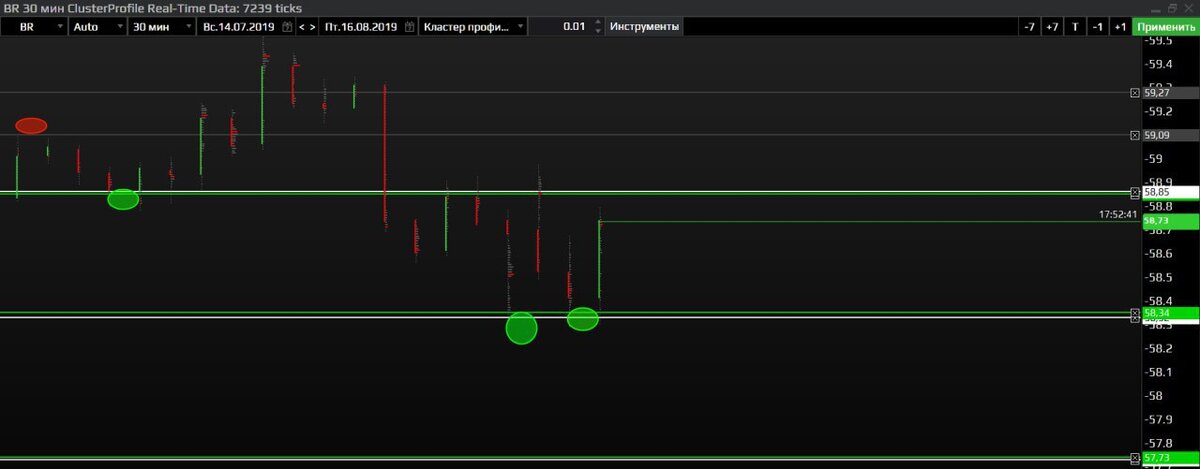Image resolution: width=1200 pixels, height=469 pixels.
Task: Click the white 58,85 price label
Action: pos(1170,191)
